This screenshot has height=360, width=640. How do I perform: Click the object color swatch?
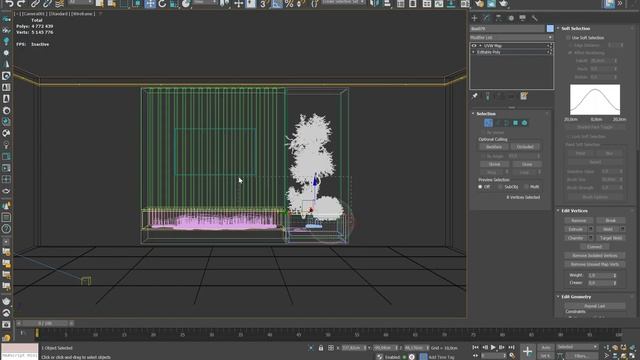point(550,29)
